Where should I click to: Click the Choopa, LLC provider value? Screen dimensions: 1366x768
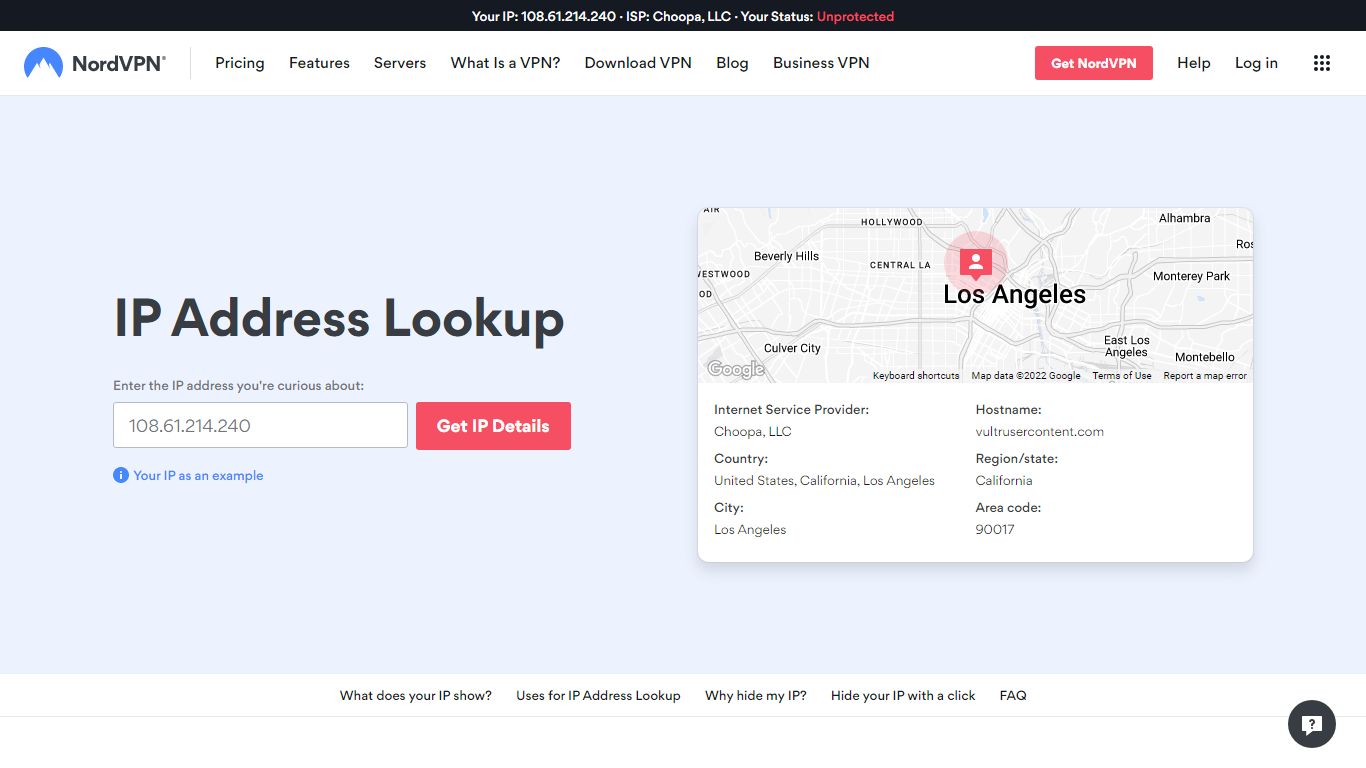pyautogui.click(x=753, y=432)
